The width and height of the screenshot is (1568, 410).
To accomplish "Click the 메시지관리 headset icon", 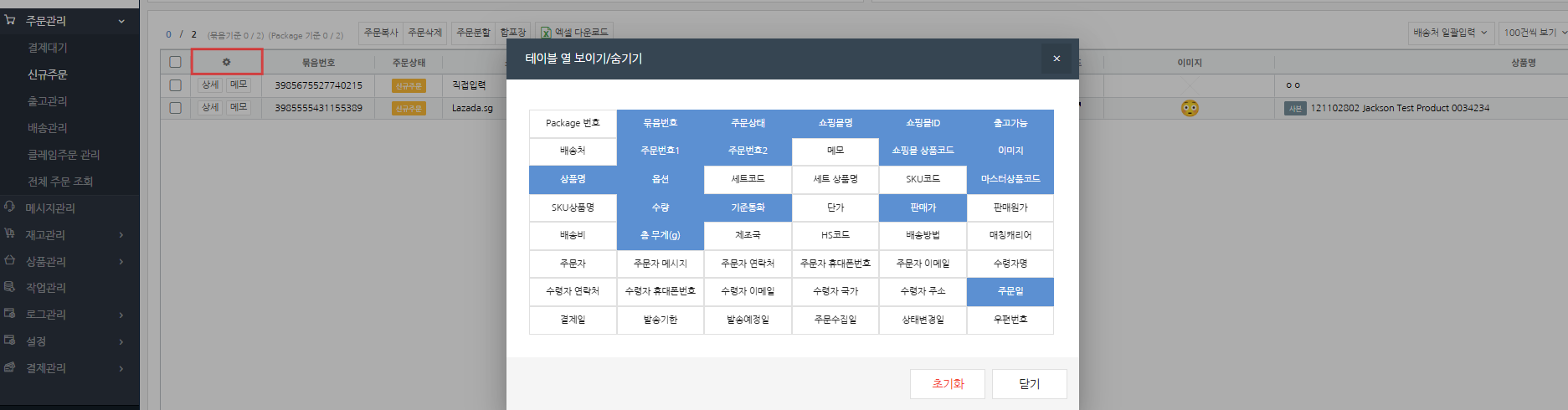I will click(x=10, y=207).
